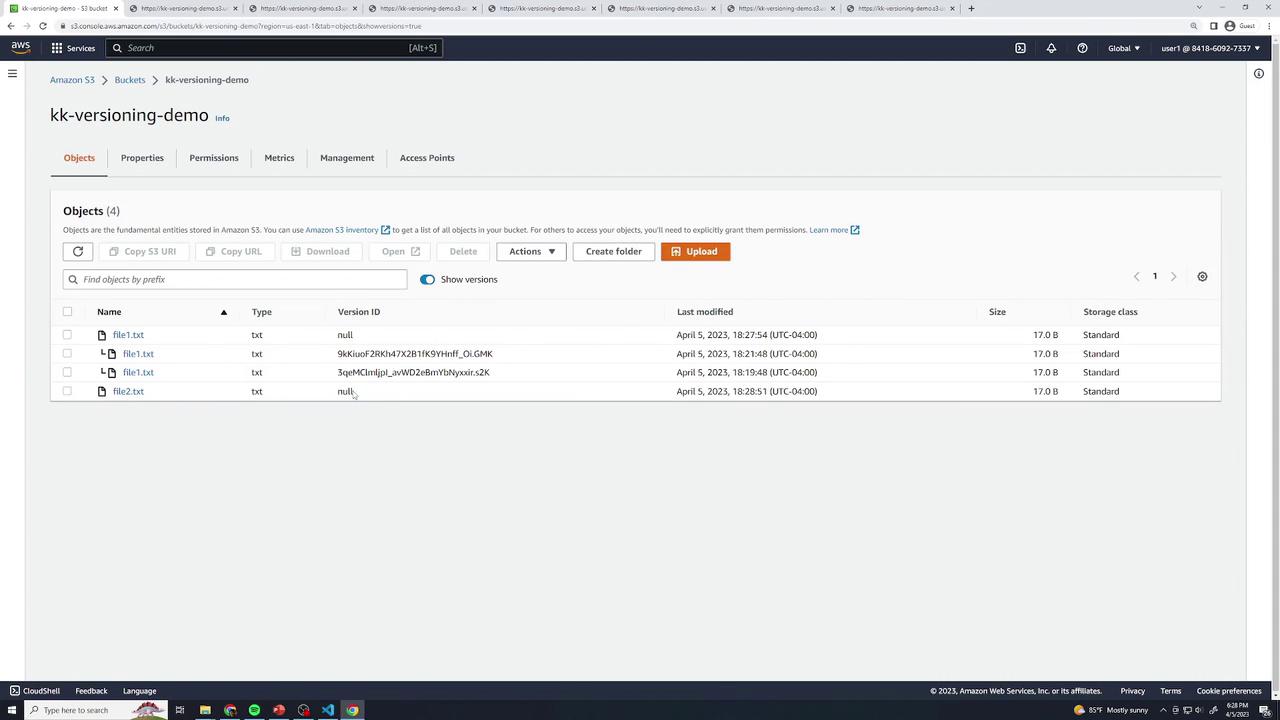Image resolution: width=1280 pixels, height=720 pixels.
Task: Click the Upload button
Action: pyautogui.click(x=695, y=251)
